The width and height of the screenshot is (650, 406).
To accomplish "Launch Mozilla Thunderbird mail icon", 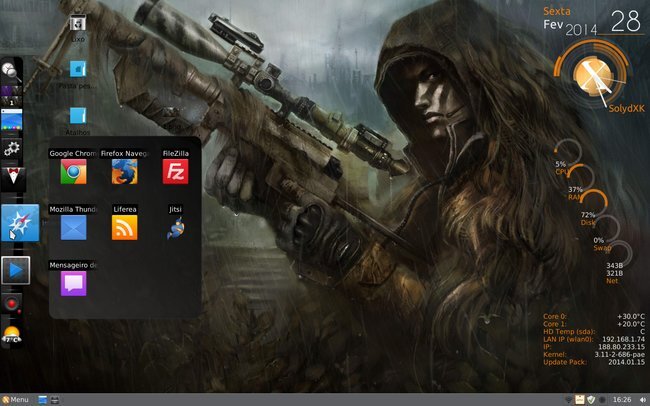I will [x=73, y=227].
